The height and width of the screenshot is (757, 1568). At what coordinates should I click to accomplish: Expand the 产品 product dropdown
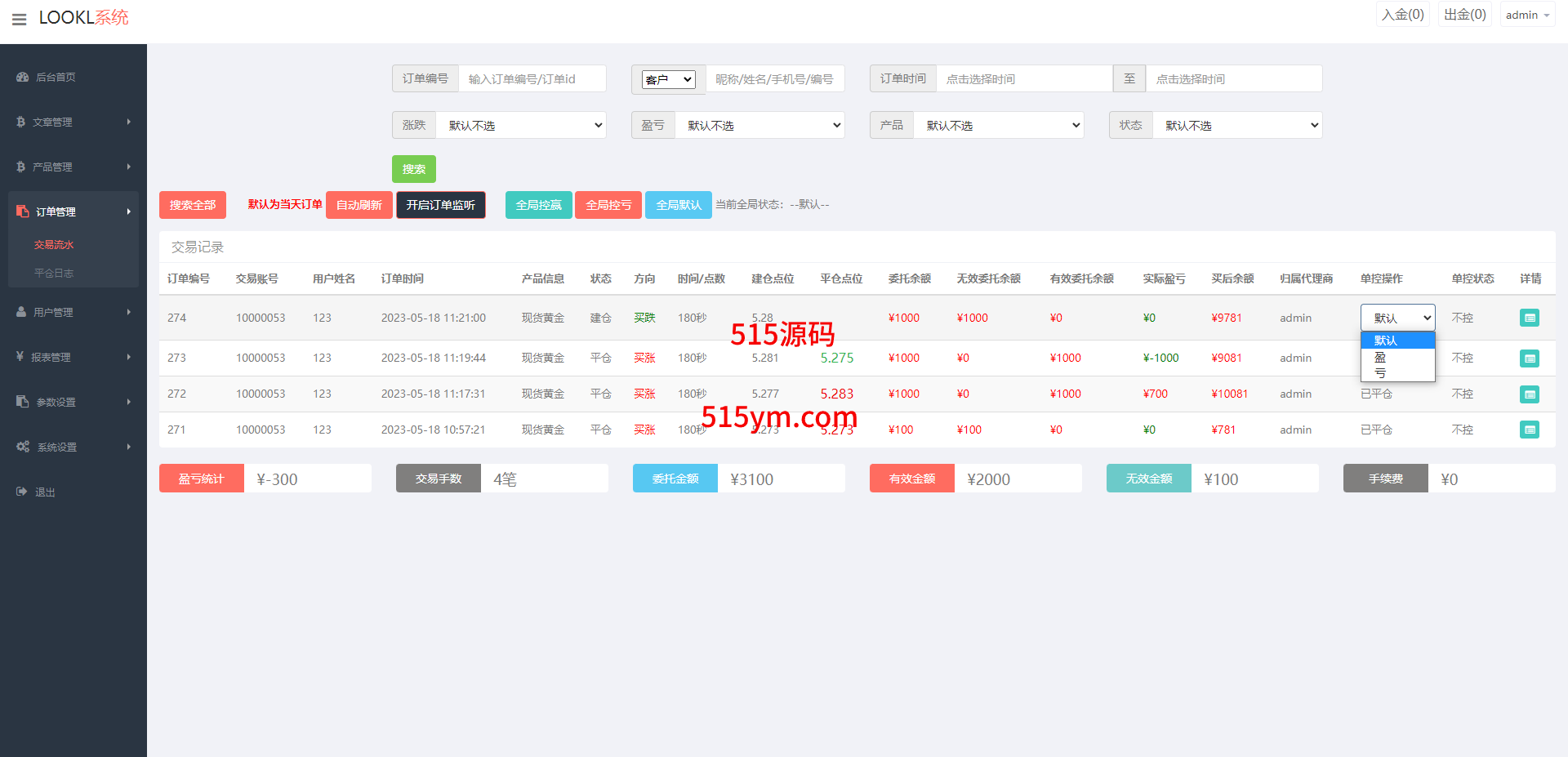(x=1000, y=125)
